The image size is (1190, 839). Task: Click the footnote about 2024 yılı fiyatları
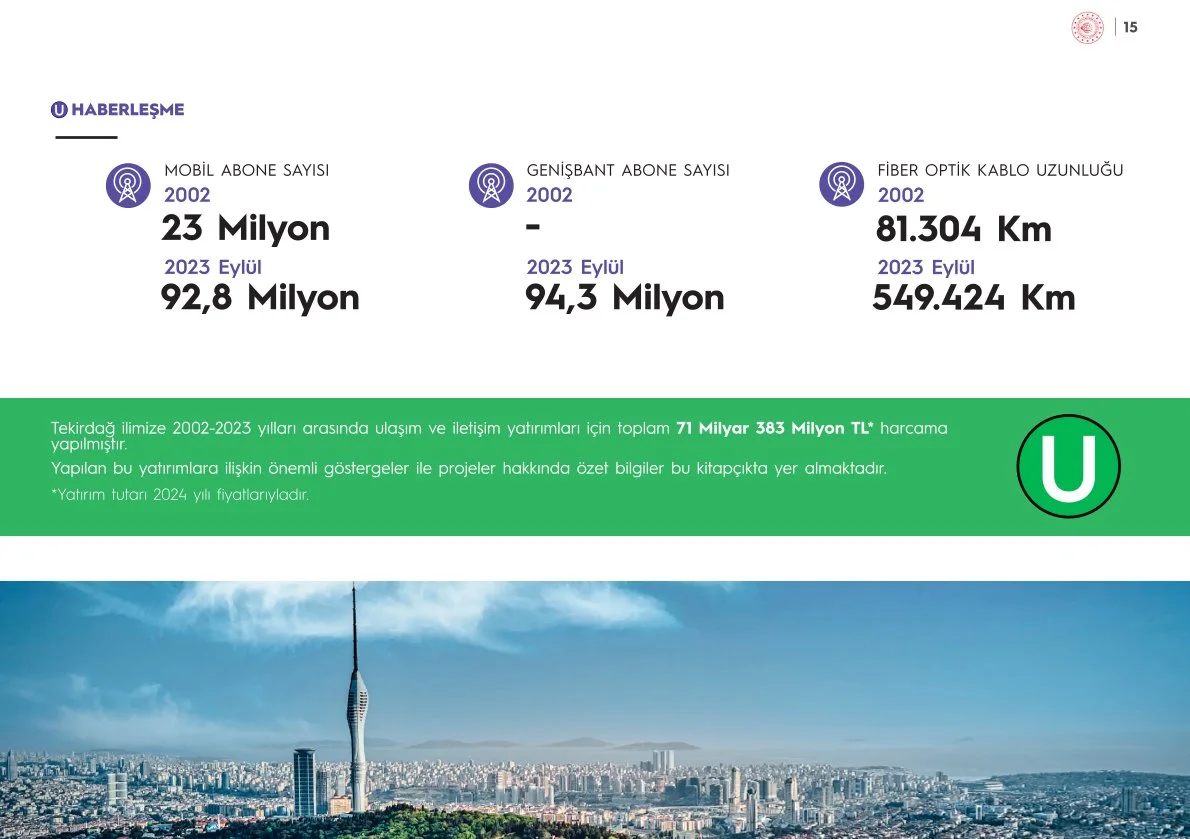(180, 495)
